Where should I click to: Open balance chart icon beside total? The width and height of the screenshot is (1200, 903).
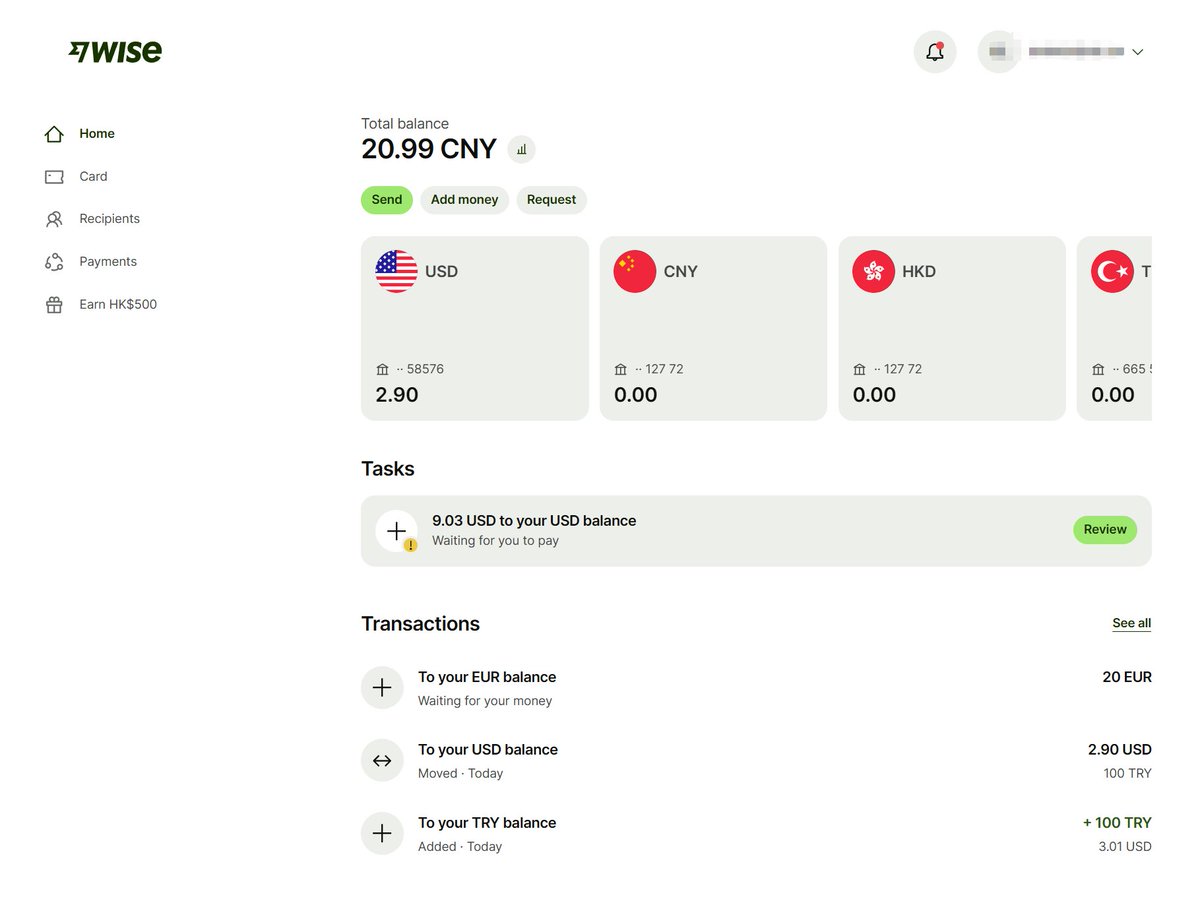click(x=522, y=150)
